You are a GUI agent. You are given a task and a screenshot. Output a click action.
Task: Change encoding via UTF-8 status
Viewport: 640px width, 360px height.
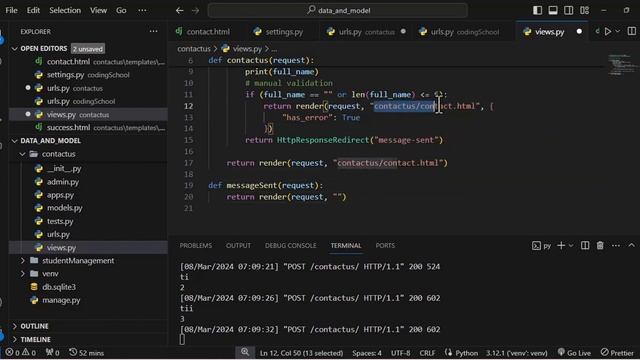pos(400,353)
